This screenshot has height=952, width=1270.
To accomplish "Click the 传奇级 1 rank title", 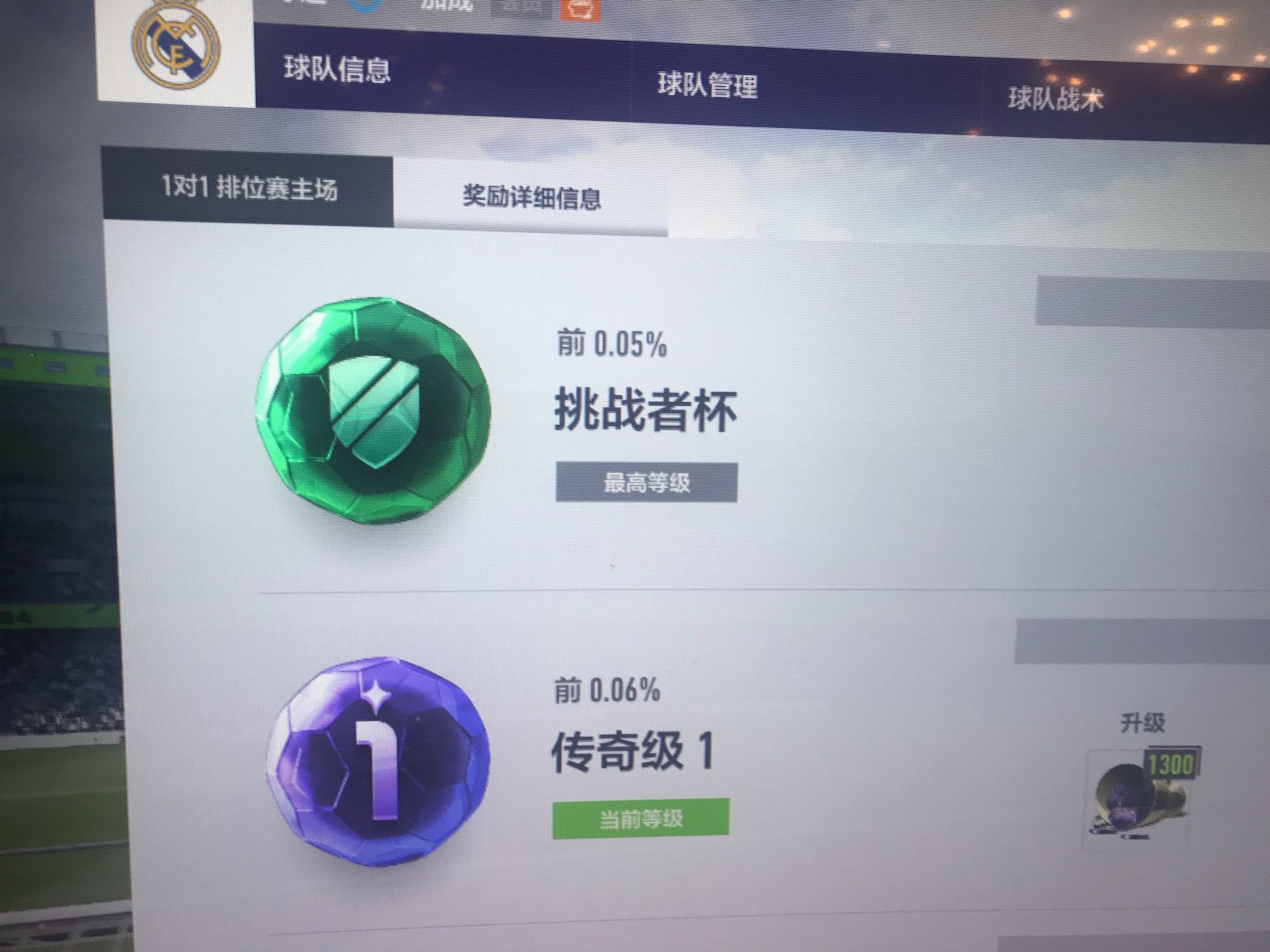I will [632, 751].
